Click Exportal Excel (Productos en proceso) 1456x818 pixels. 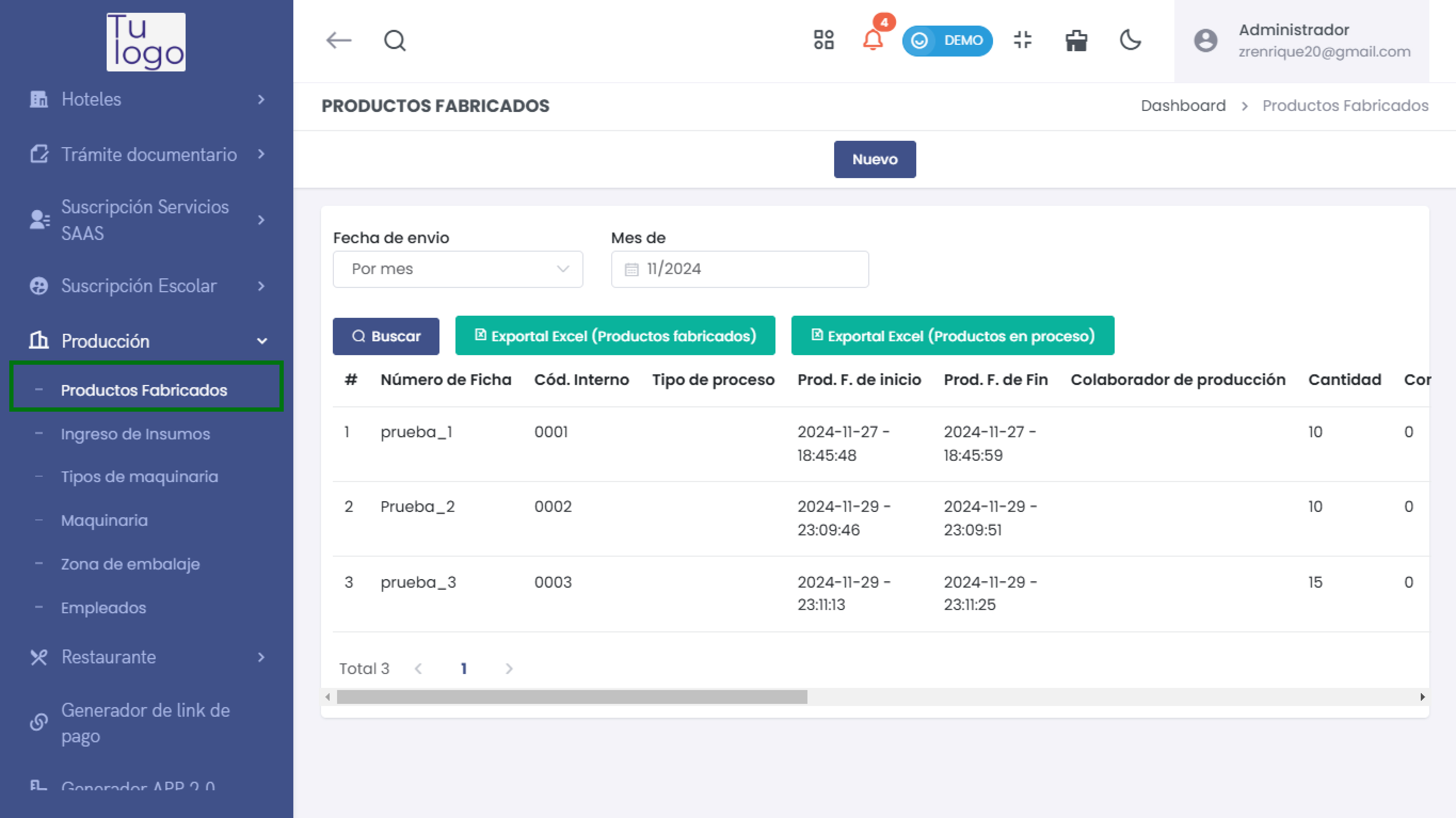[953, 336]
